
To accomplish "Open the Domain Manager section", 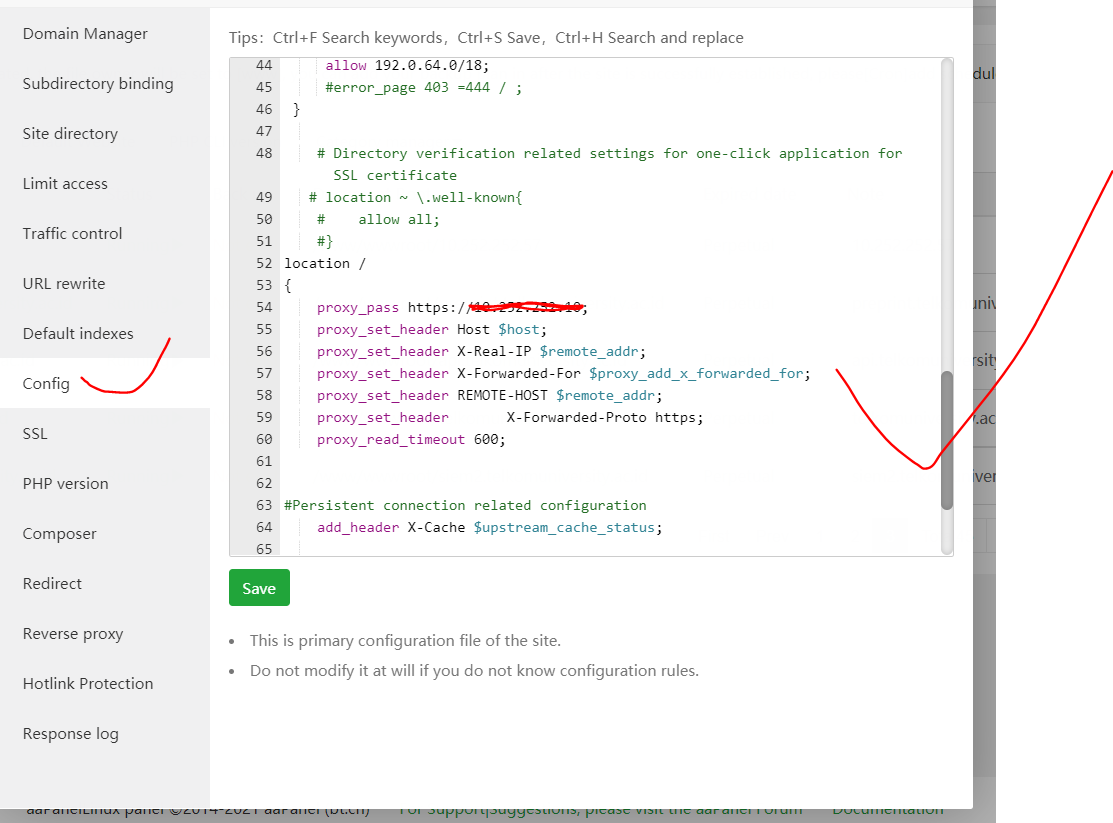I will 85,34.
